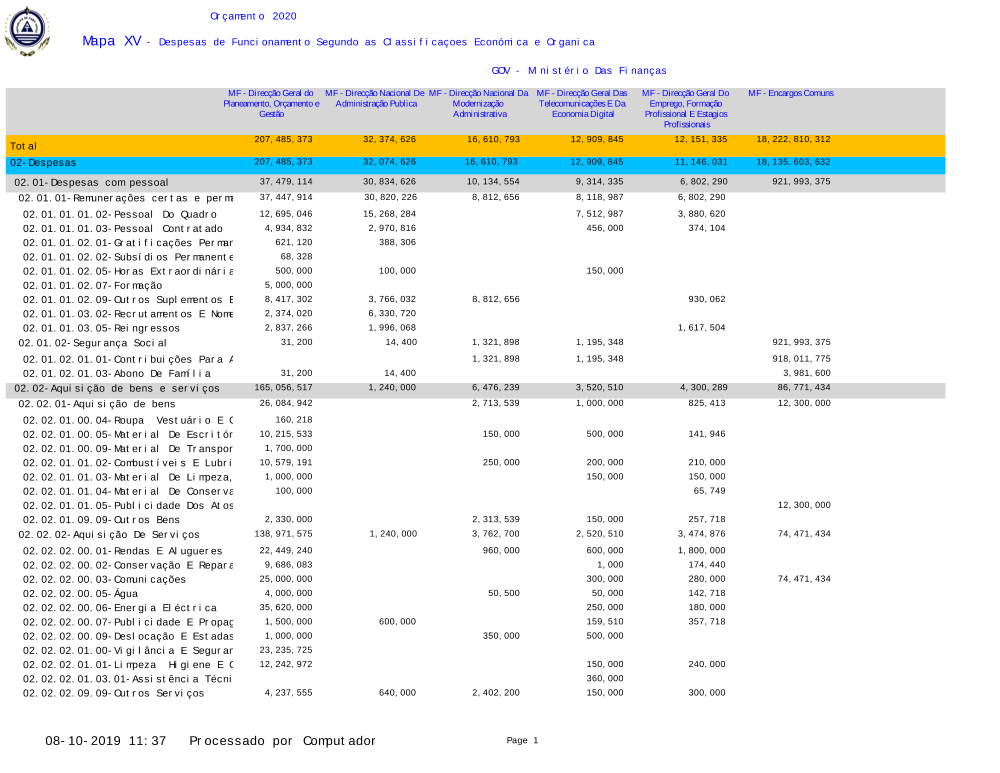The image size is (1000, 773).
Task: Click the Total value 18,222,810,312
Action: coord(793,139)
